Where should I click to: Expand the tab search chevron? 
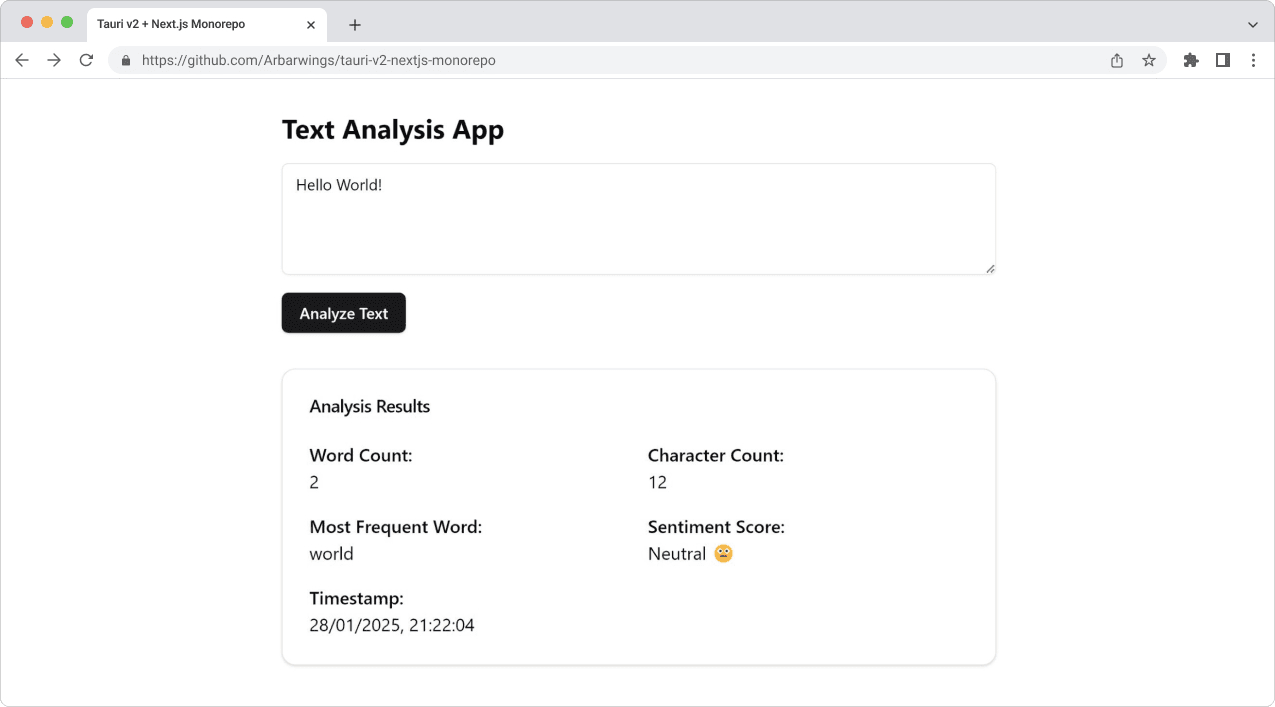point(1252,24)
